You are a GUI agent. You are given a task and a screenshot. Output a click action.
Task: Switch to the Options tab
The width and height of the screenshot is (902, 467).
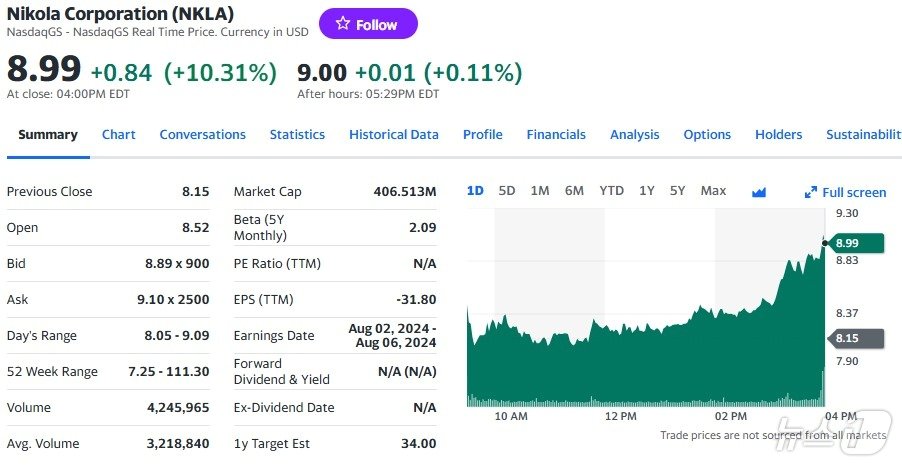pos(707,135)
